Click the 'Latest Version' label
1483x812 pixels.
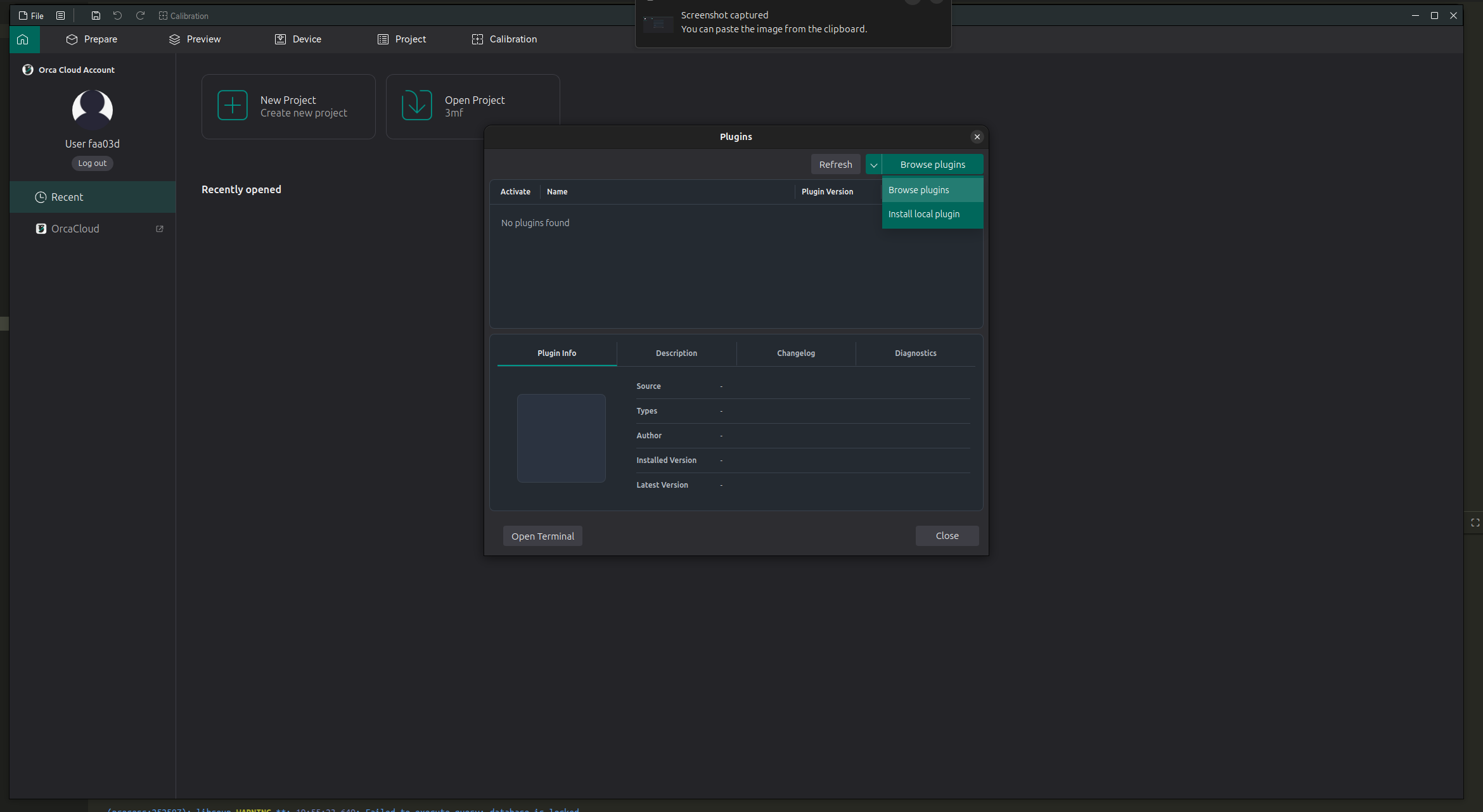(x=662, y=485)
